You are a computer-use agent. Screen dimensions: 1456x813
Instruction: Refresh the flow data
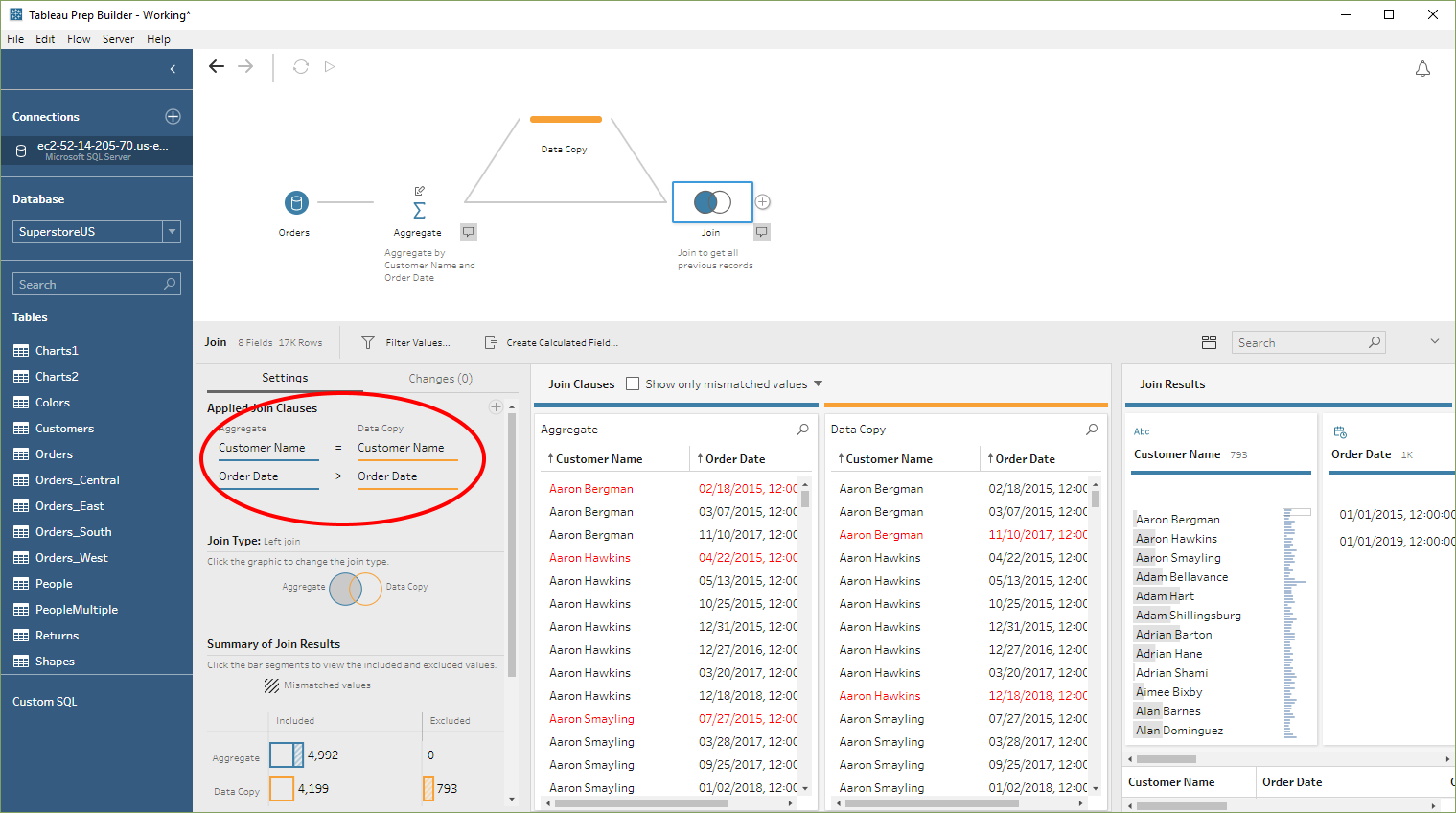pyautogui.click(x=301, y=66)
